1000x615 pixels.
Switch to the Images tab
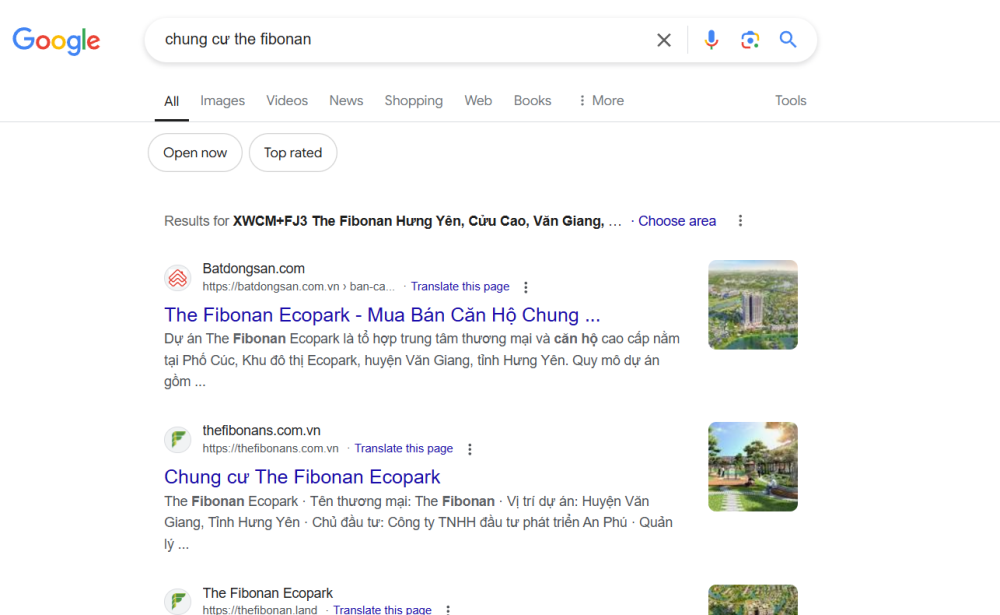tap(223, 101)
